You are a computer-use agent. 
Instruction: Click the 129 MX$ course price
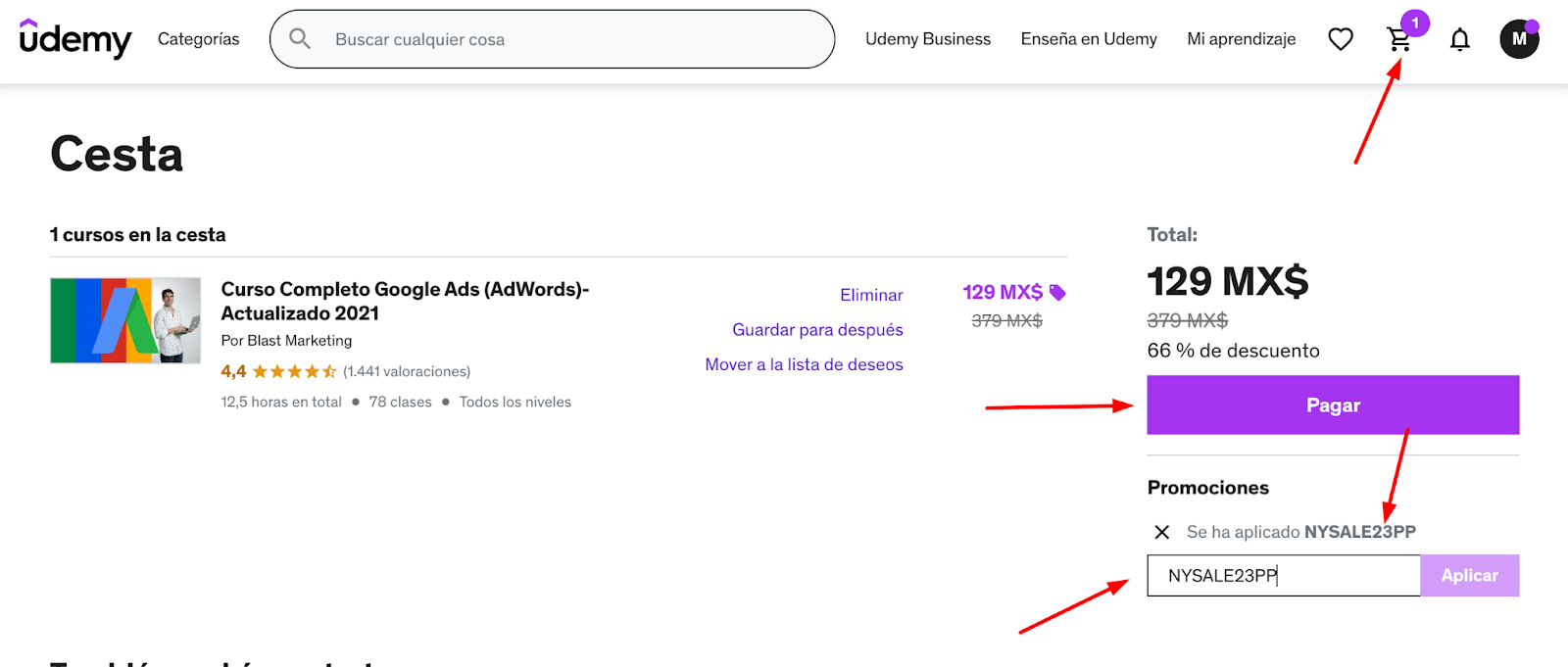pyautogui.click(x=1003, y=292)
